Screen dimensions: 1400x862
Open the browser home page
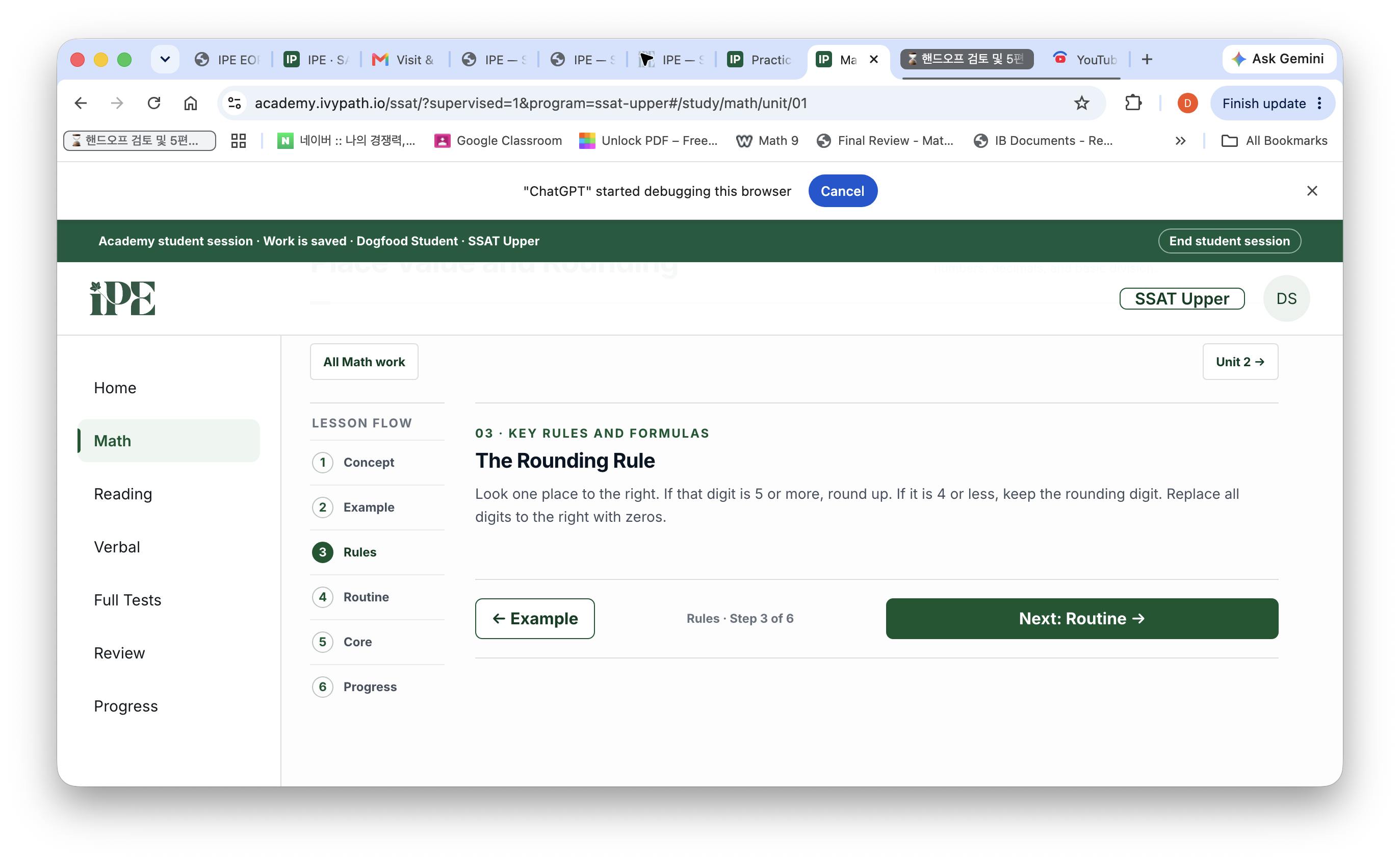(x=190, y=103)
